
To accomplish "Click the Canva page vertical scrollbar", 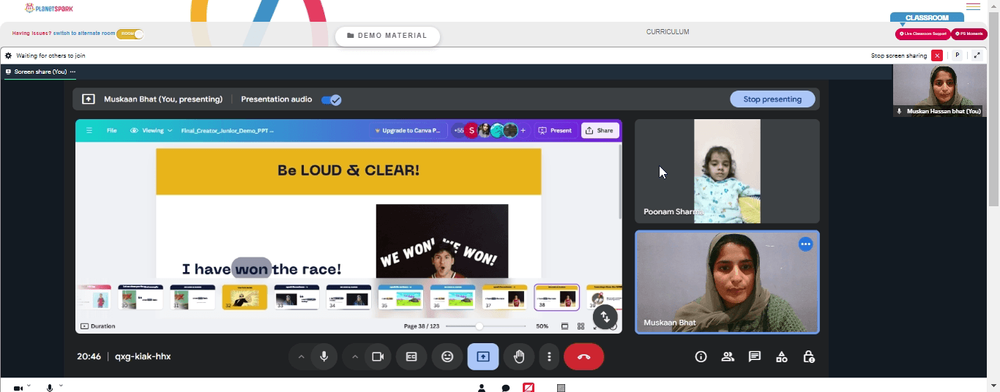I will (x=620, y=182).
